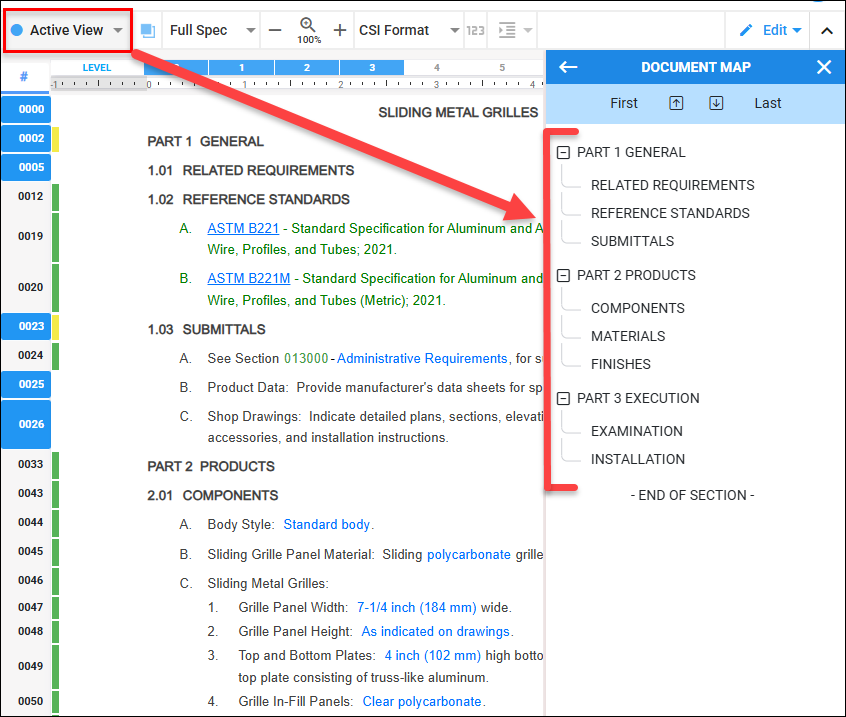Click the 013000 section number
This screenshot has width=846, height=717.
306,358
